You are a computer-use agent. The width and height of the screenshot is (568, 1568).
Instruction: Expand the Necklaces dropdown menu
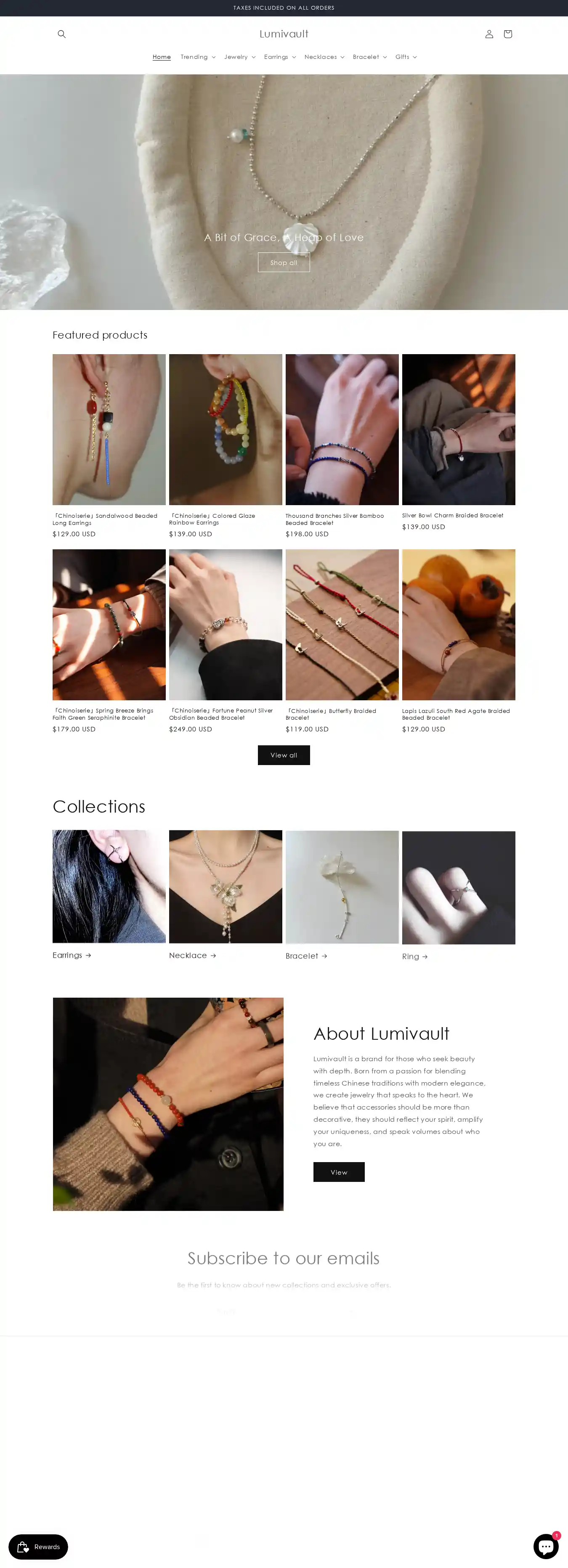coord(324,57)
